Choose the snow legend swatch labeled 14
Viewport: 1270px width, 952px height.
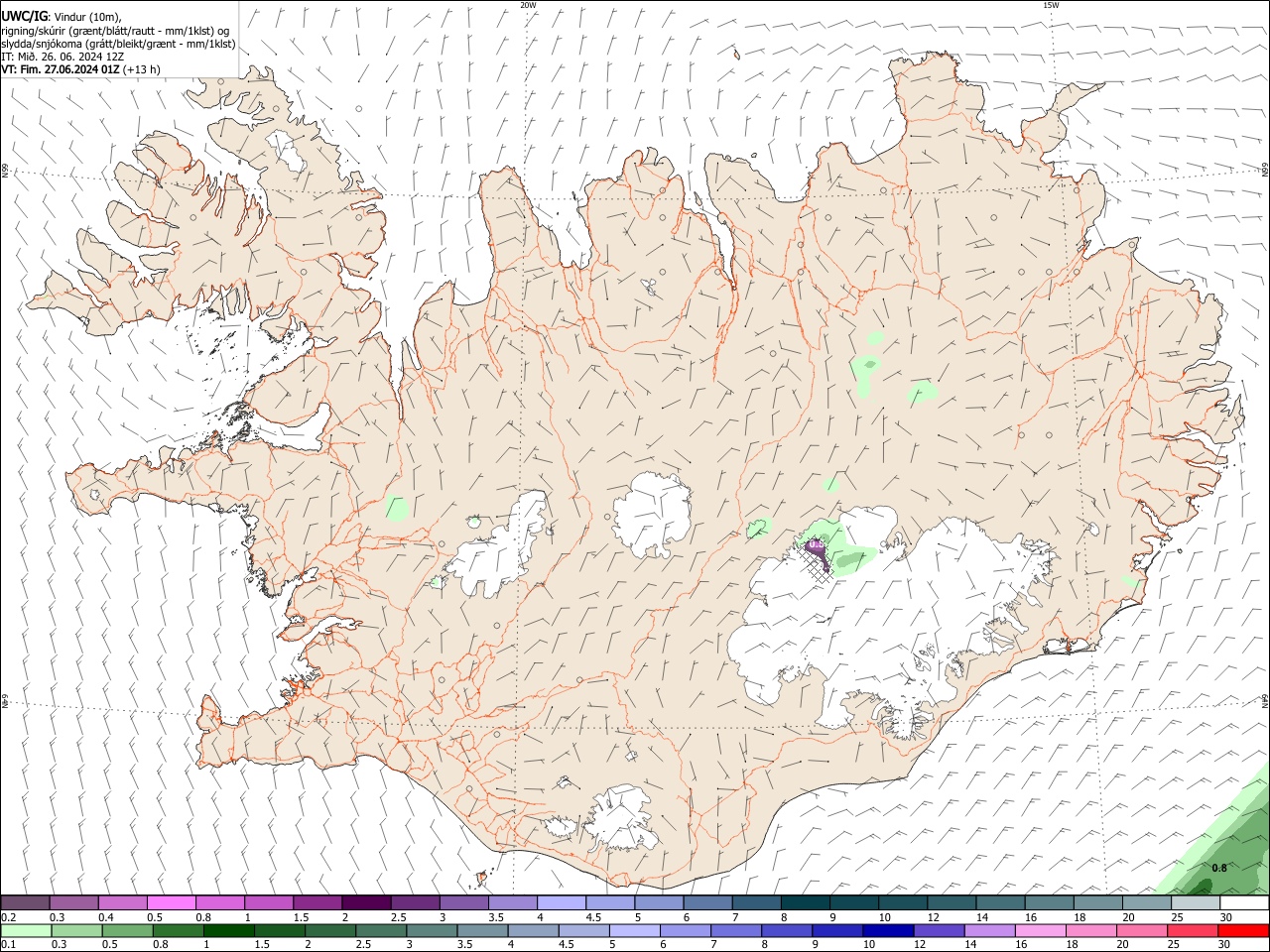(1000, 902)
